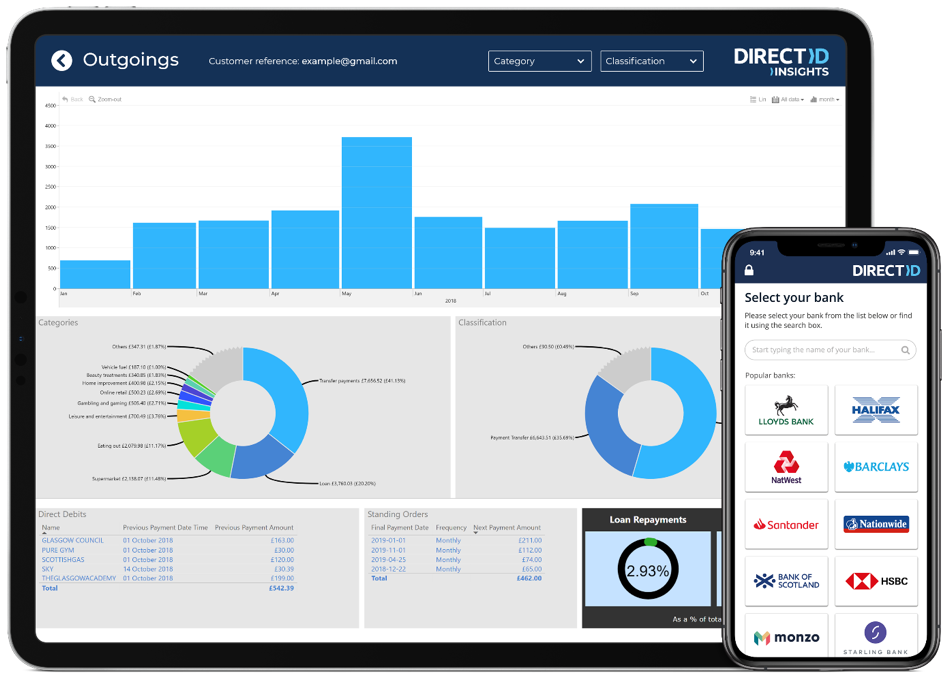Click the Loan Repayments panel title
947x677 pixels.
(647, 519)
